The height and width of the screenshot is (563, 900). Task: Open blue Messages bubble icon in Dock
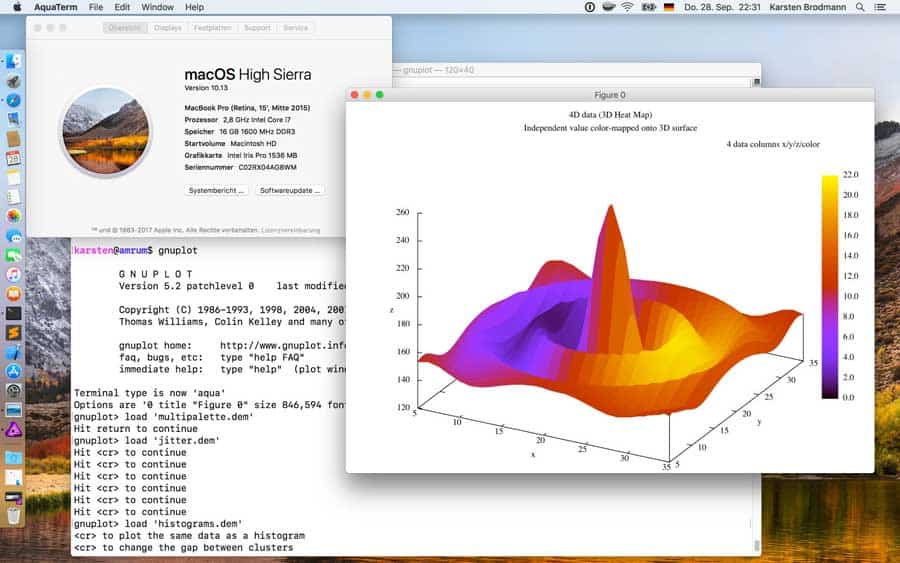(x=13, y=236)
